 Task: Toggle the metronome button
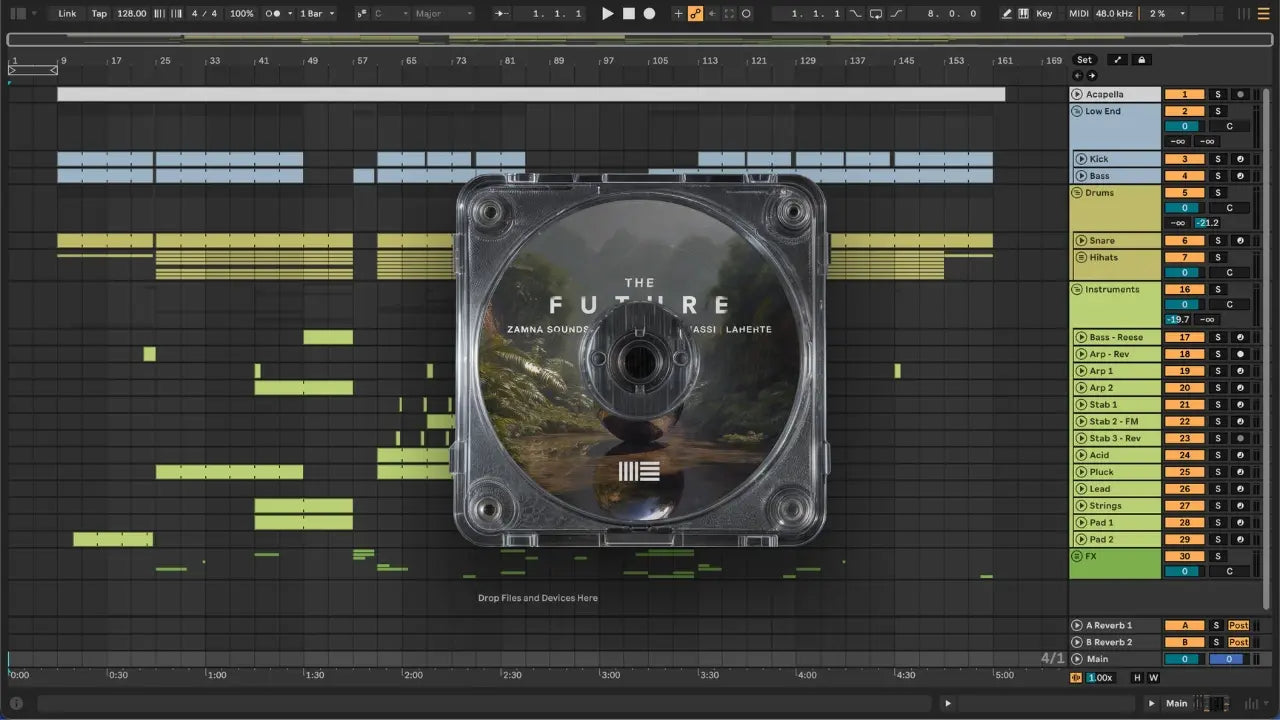(273, 14)
